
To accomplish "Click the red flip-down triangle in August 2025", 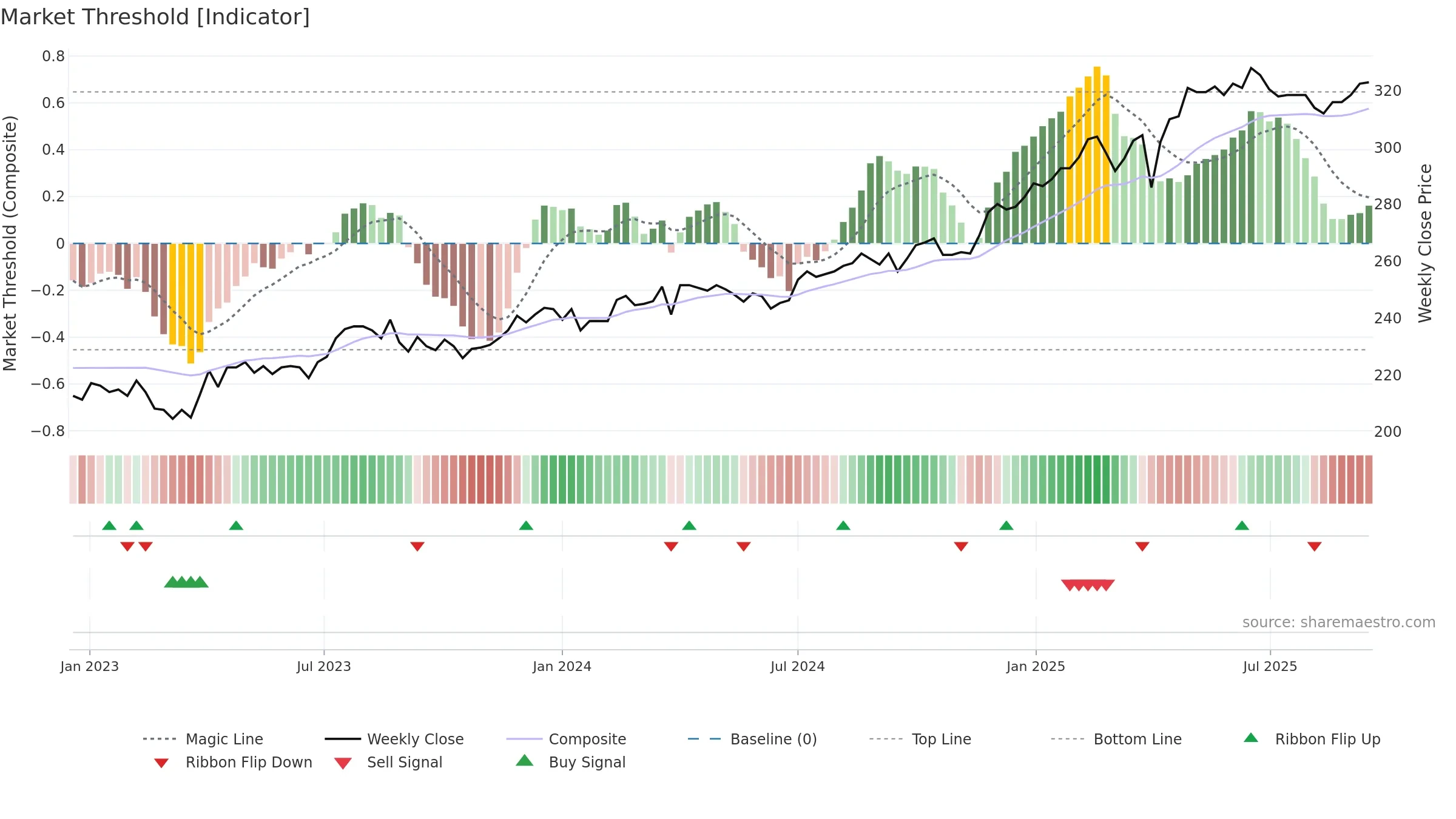I will [1315, 547].
